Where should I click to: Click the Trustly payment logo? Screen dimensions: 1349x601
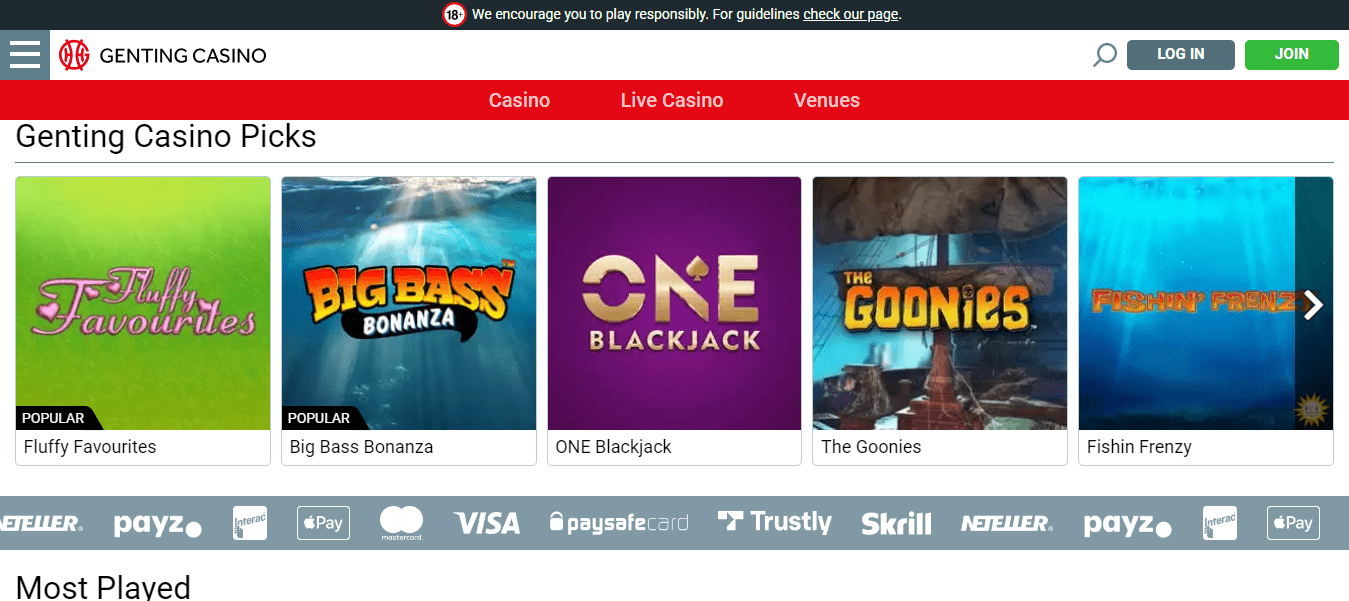775,522
